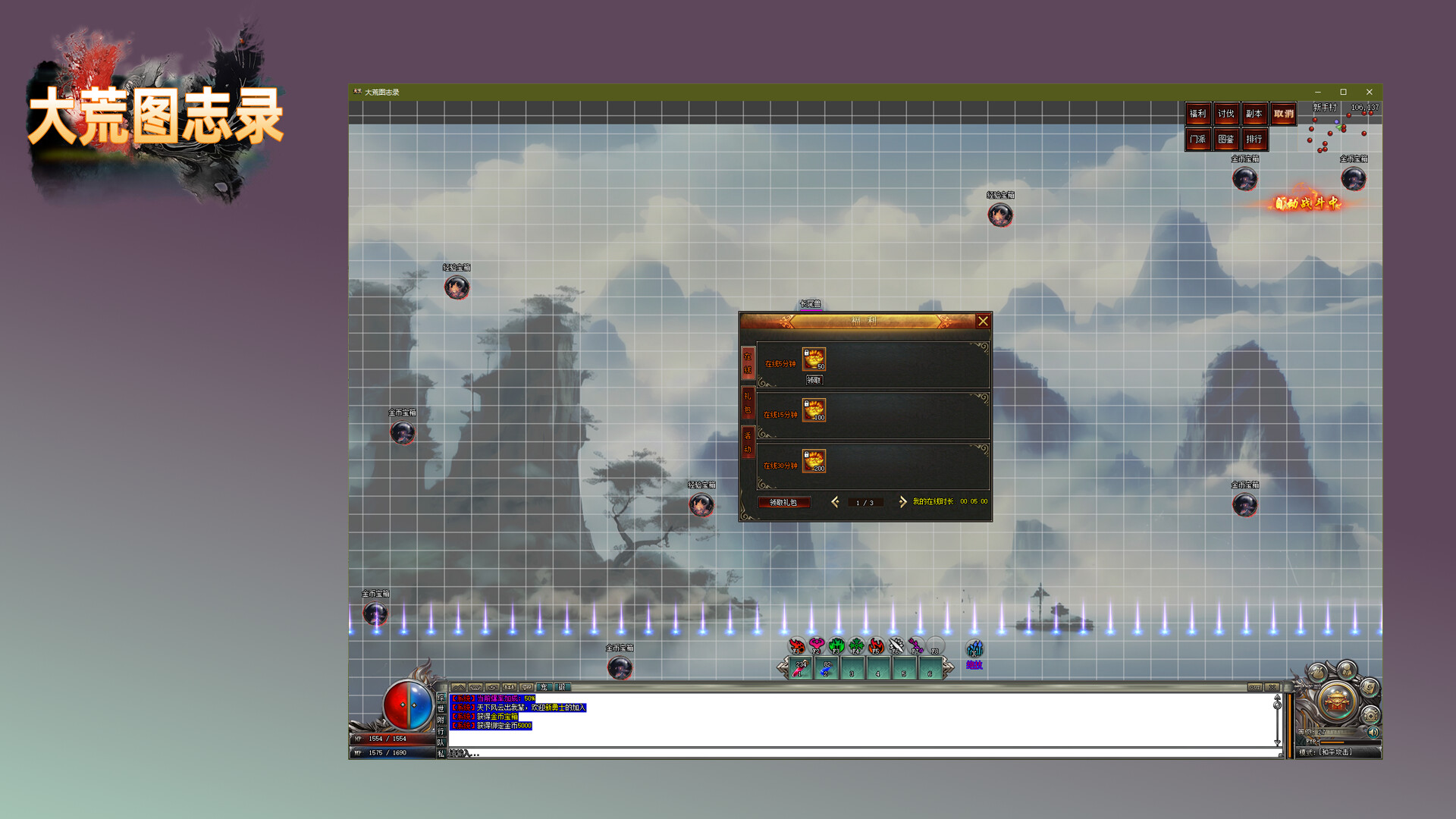
Task: Click 领取 to claim the 5-minute reward
Action: point(814,381)
